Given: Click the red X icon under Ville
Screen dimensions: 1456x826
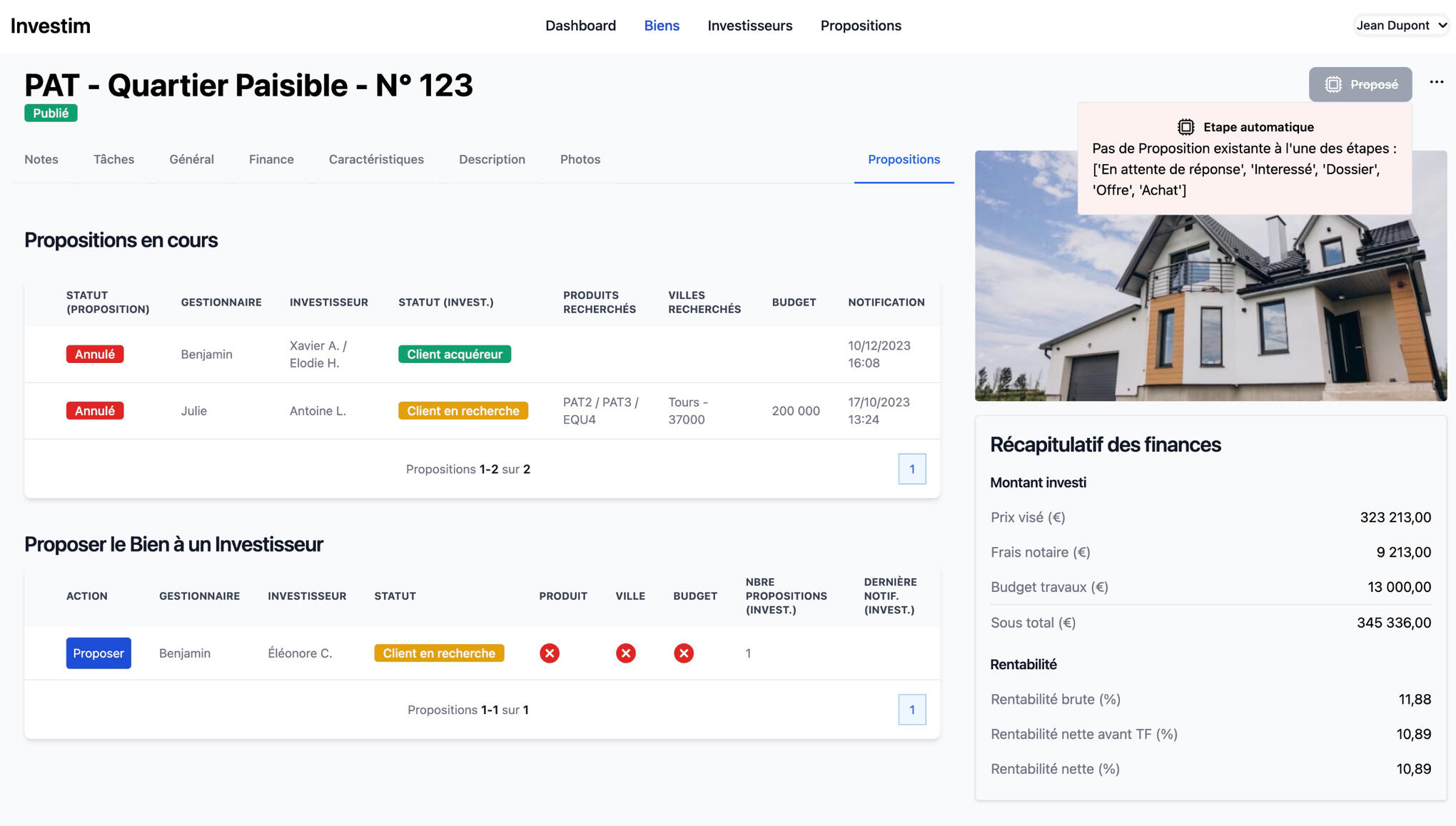Looking at the screenshot, I should coord(625,653).
